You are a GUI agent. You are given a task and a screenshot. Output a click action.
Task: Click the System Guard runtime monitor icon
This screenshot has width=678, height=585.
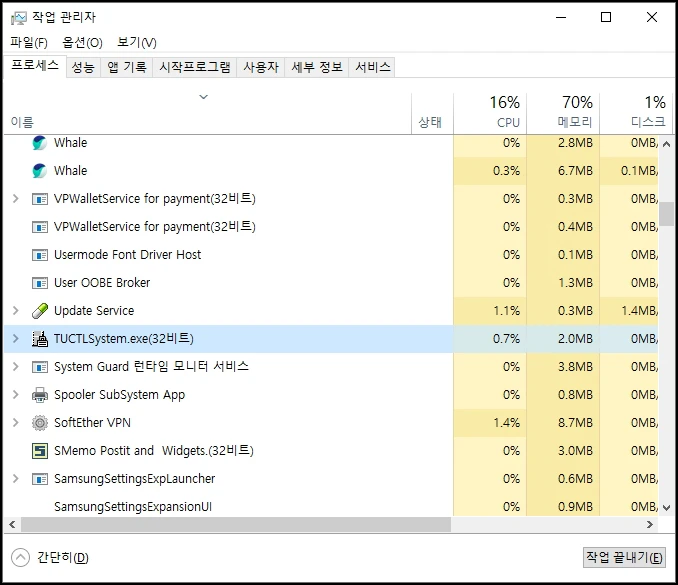tap(40, 367)
